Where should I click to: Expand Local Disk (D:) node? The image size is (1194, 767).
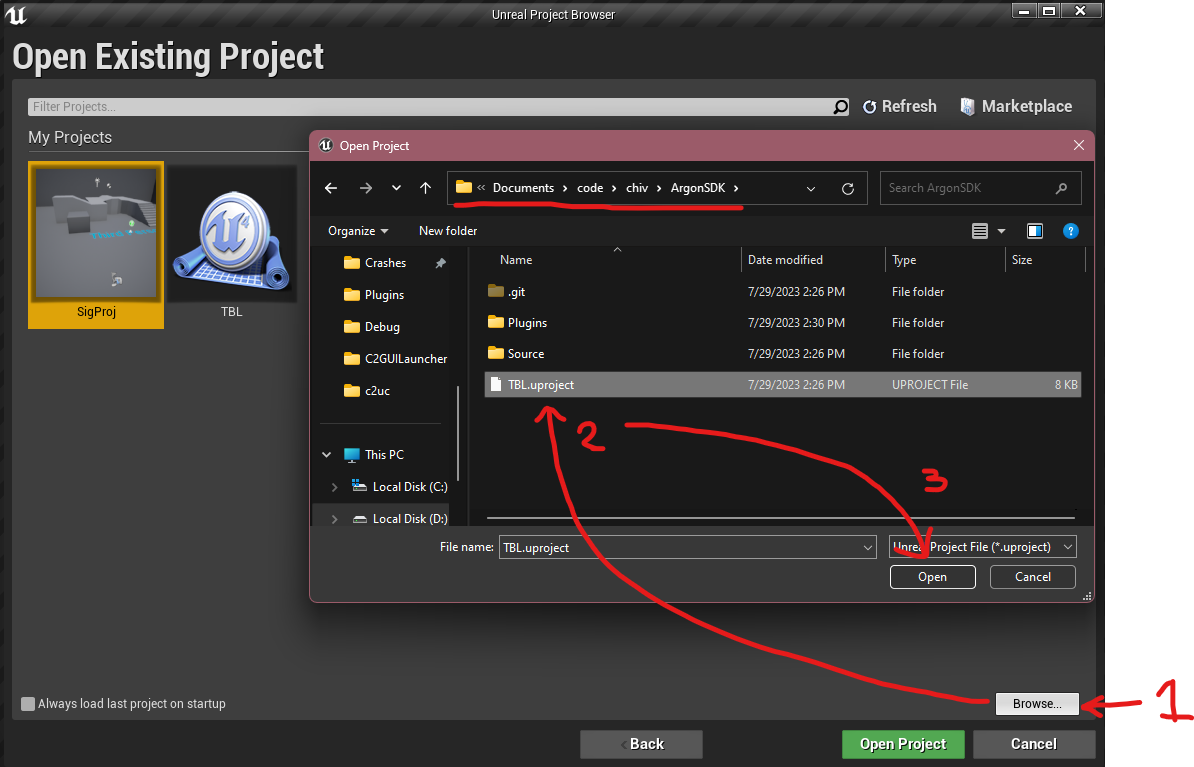coord(334,519)
